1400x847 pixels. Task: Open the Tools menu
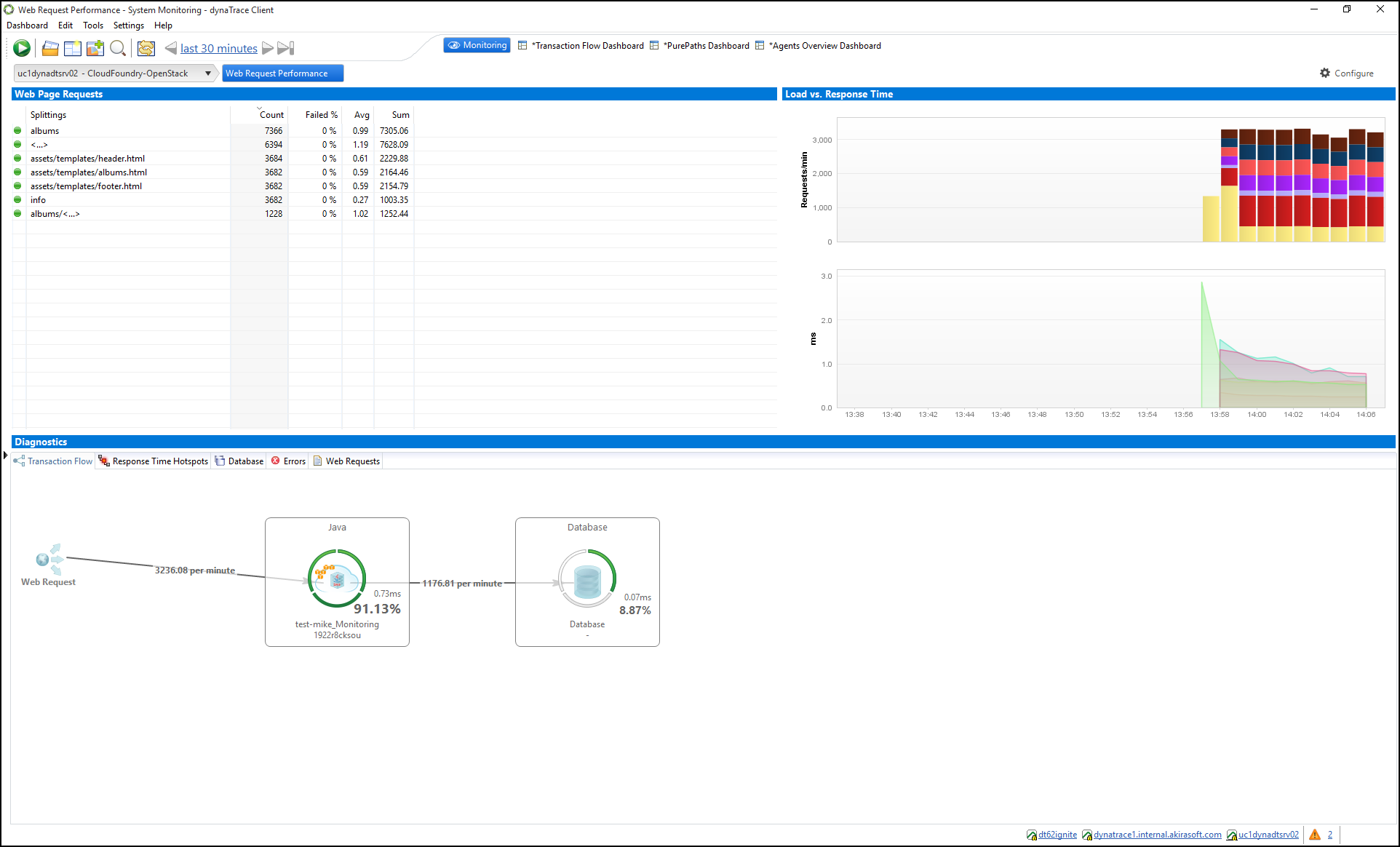tap(93, 25)
